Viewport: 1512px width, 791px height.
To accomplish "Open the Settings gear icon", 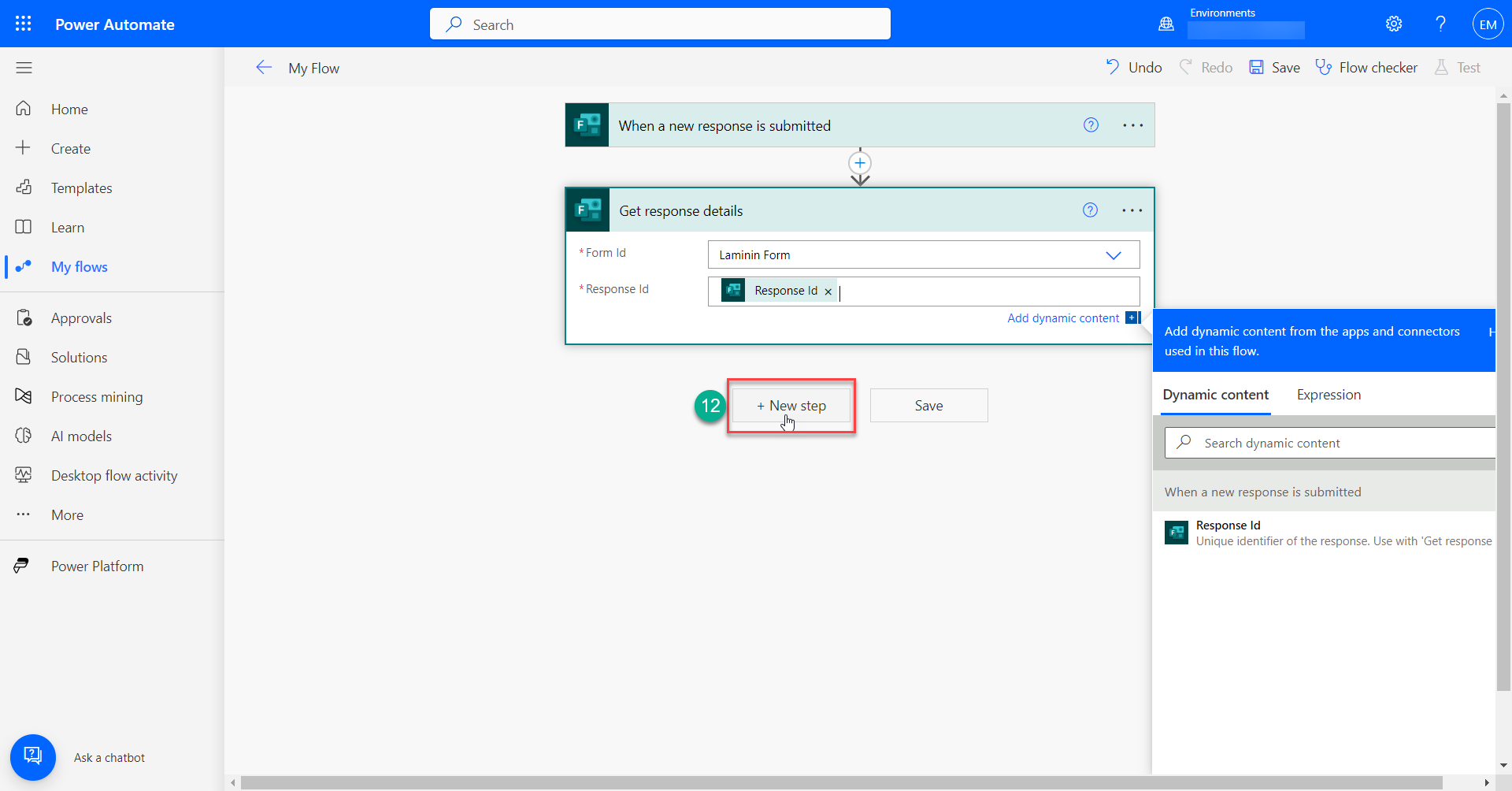I will [1394, 24].
